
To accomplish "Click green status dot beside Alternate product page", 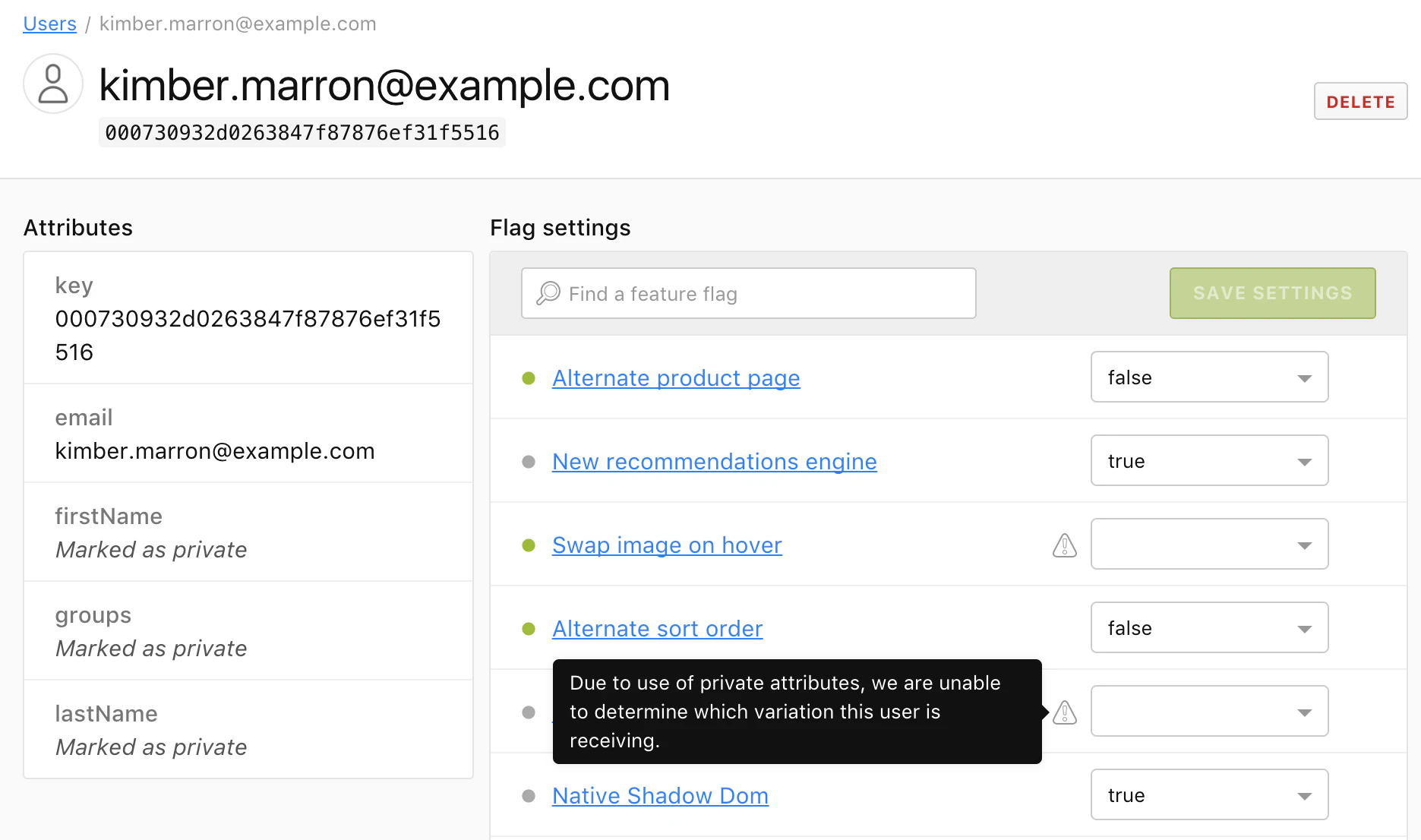I will (x=529, y=377).
